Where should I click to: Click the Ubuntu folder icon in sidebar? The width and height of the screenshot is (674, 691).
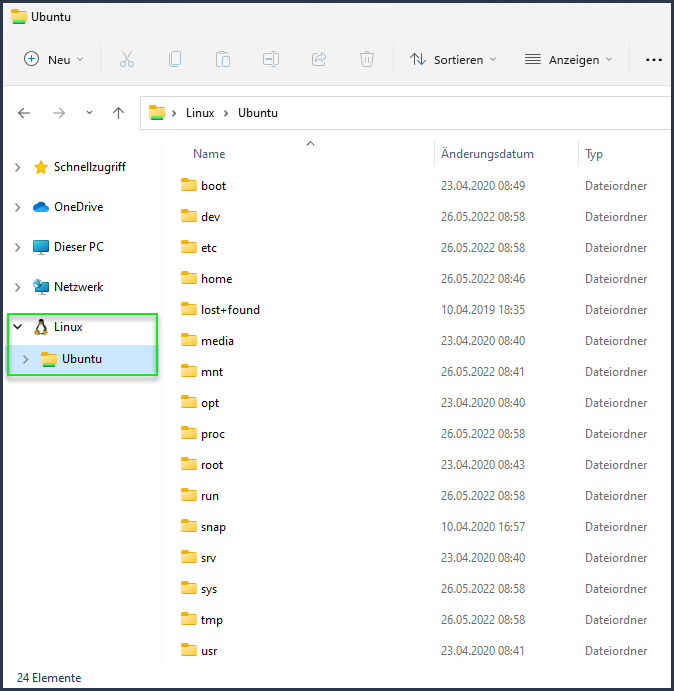pyautogui.click(x=49, y=359)
